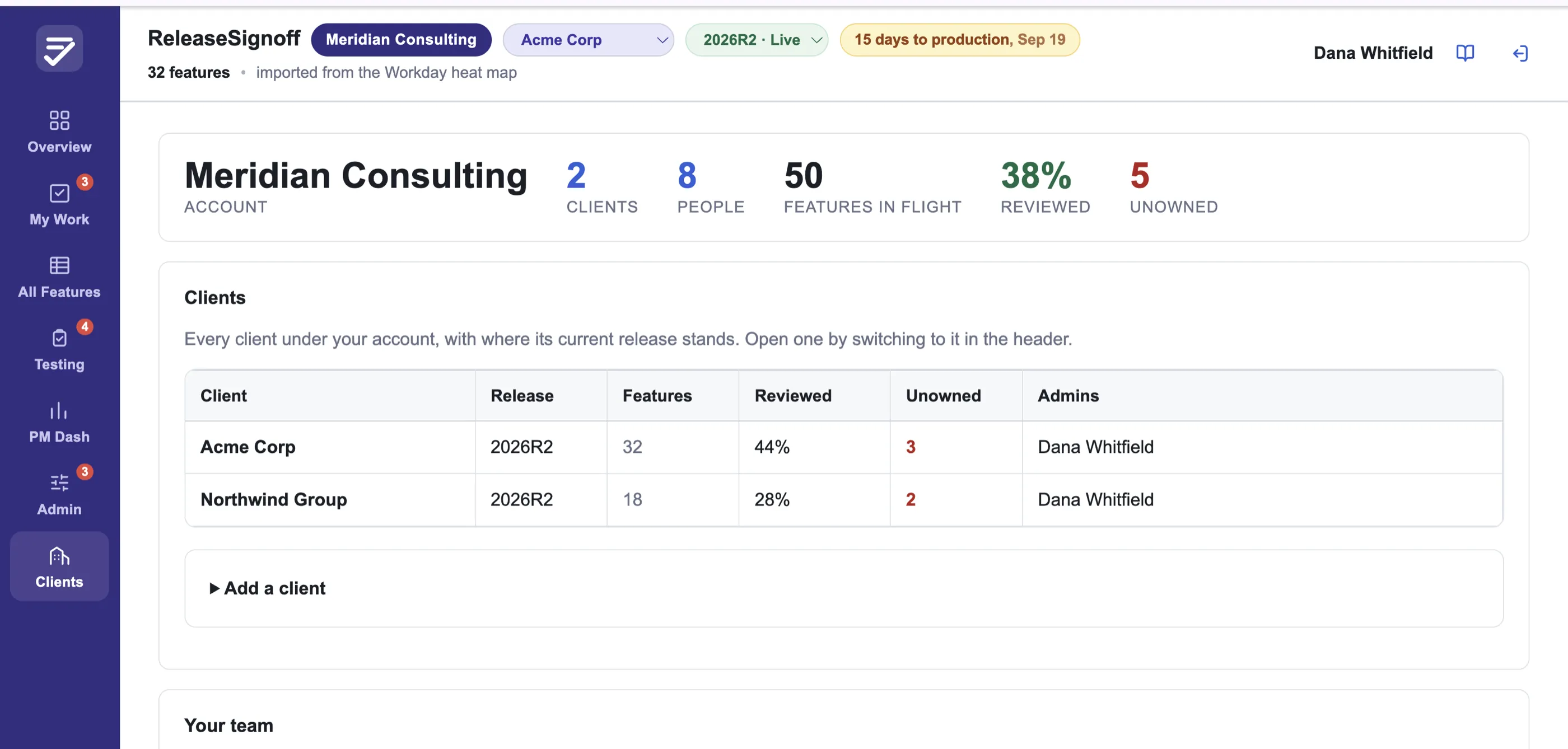This screenshot has height=749, width=1568.
Task: Open the documentation book icon
Action: click(1464, 53)
